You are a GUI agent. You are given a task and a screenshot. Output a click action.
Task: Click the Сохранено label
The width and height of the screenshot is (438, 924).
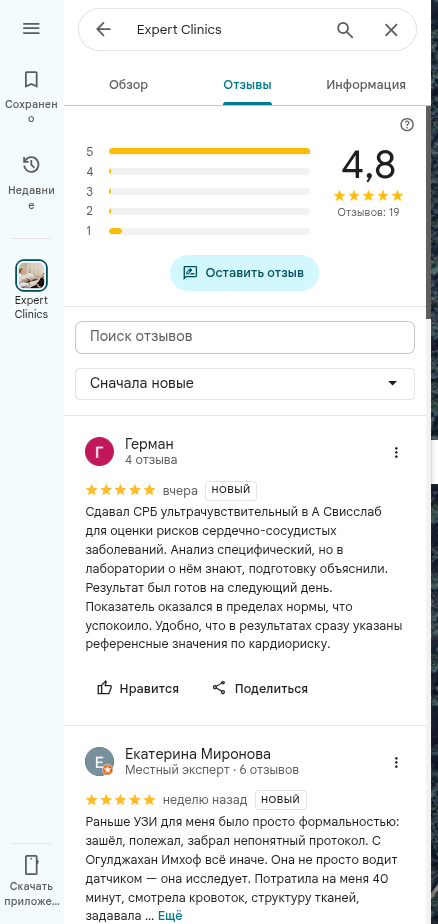(31, 111)
